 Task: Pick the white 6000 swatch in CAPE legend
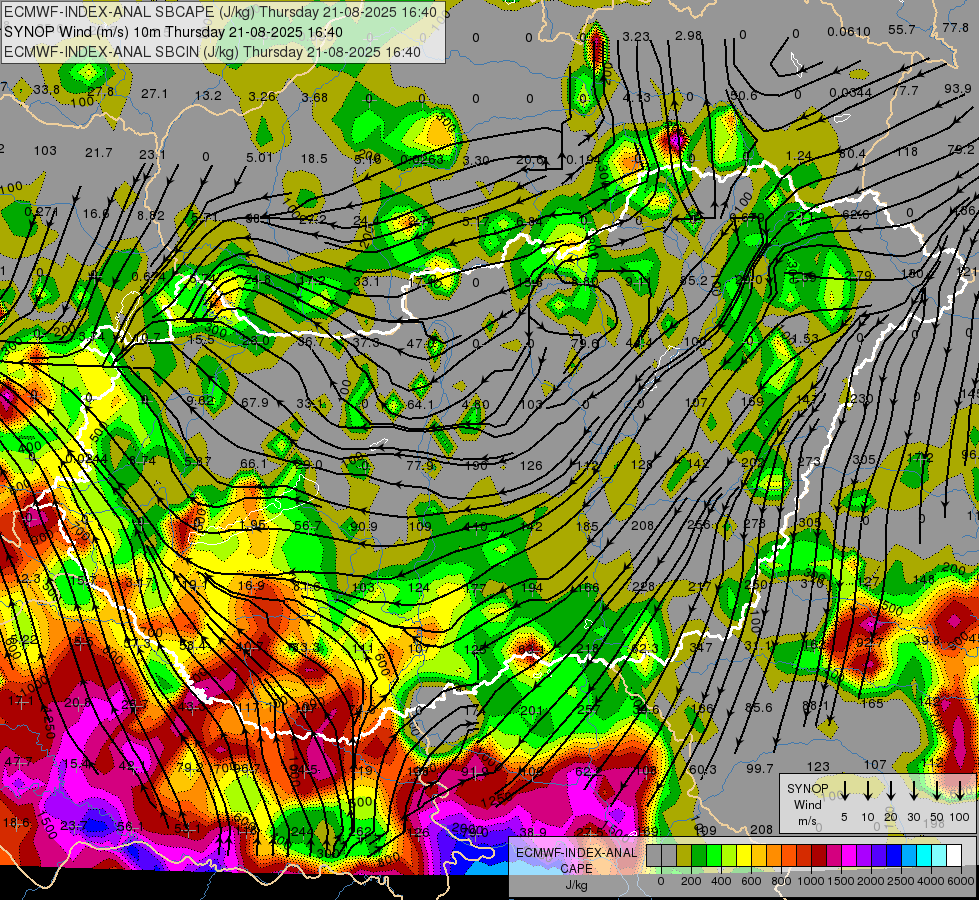[x=954, y=856]
